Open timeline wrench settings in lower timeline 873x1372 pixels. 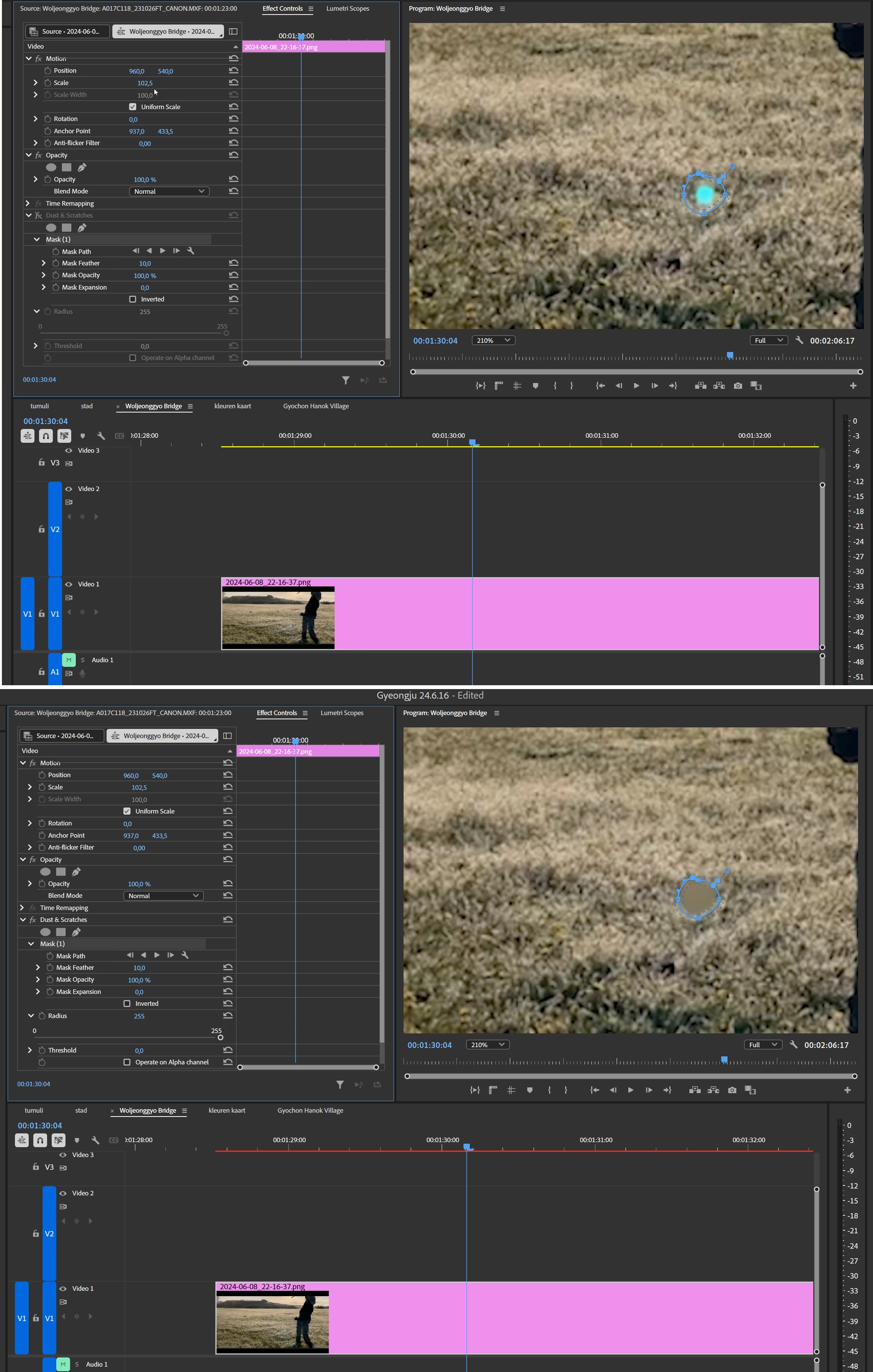(95, 1140)
